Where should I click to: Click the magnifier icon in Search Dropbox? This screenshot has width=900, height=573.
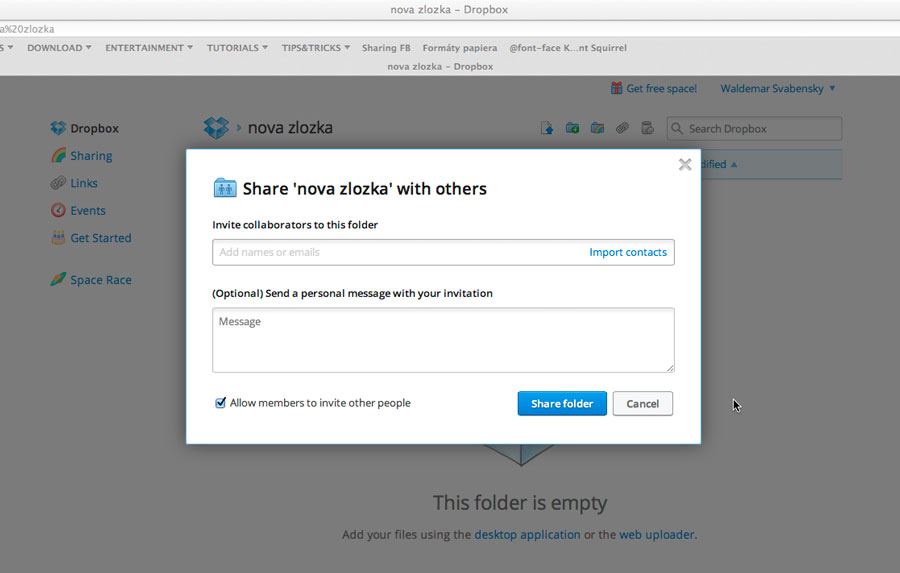pyautogui.click(x=677, y=129)
